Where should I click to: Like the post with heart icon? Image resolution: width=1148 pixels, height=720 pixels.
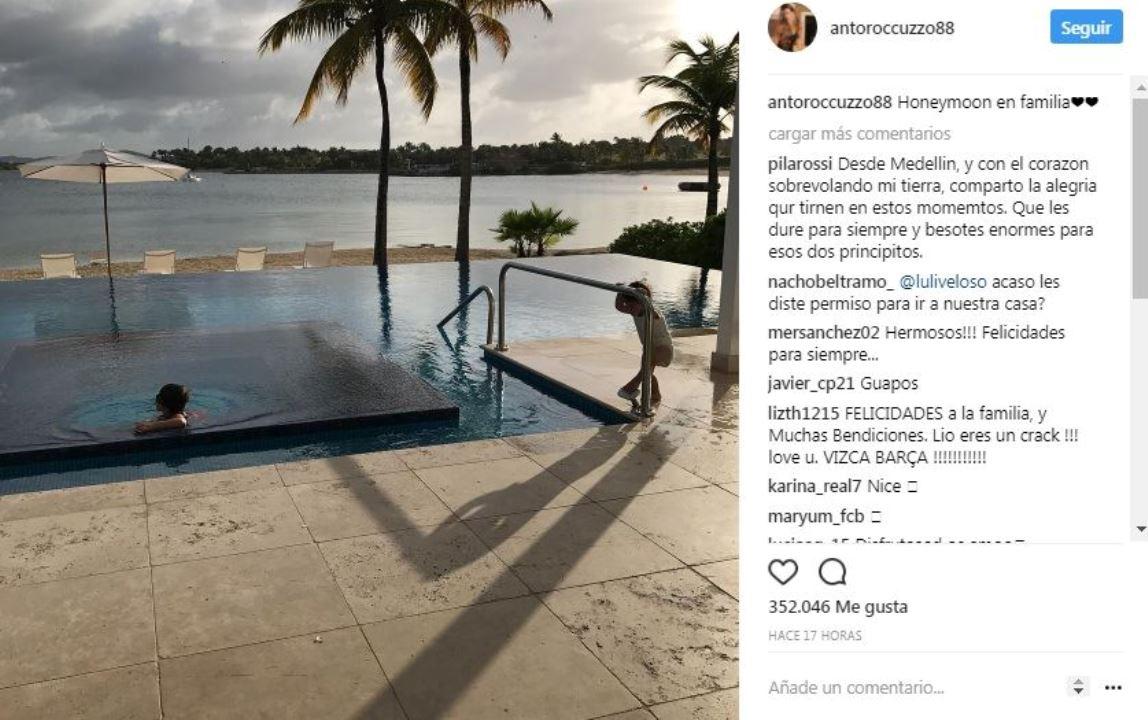tap(783, 571)
